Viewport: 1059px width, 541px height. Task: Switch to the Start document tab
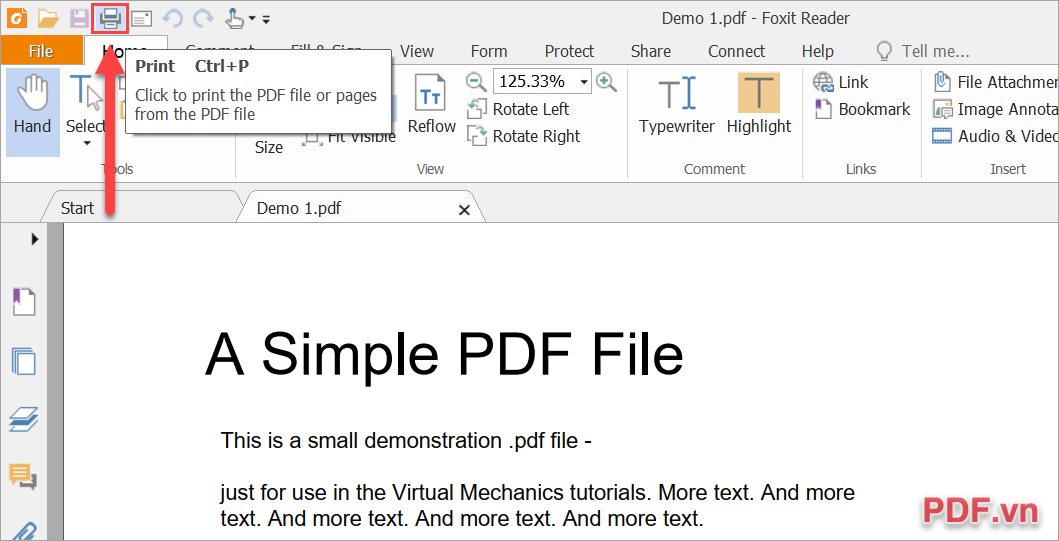pos(77,208)
